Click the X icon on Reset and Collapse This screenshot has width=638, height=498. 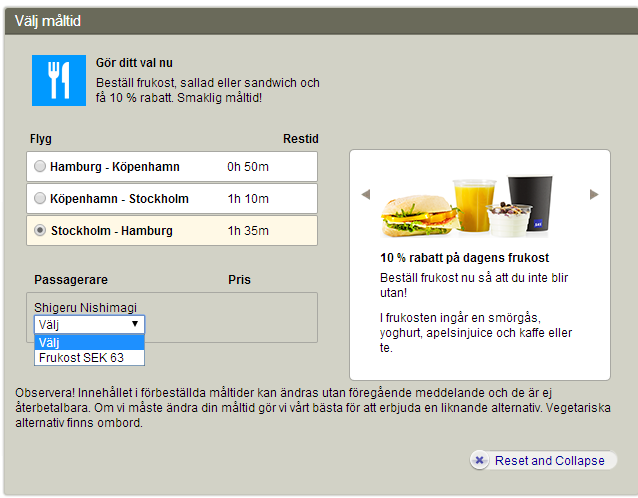480,461
